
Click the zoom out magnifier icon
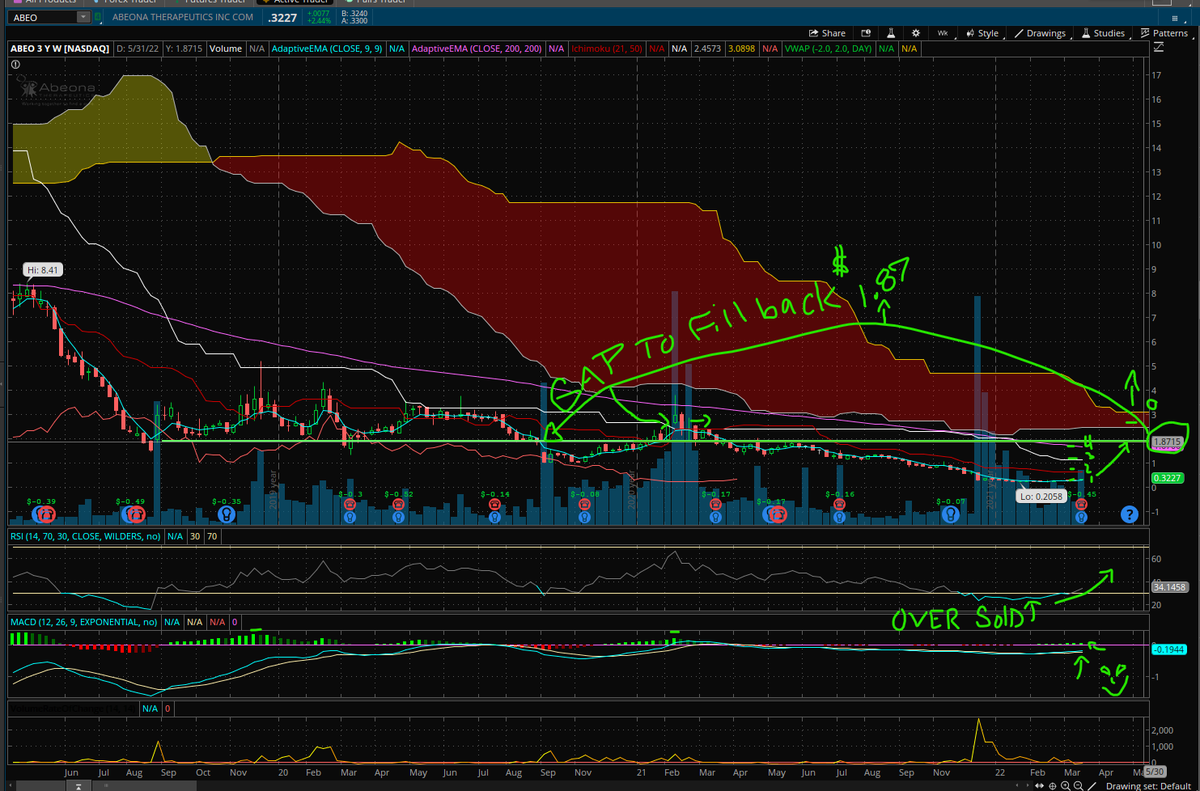pyautogui.click(x=1077, y=786)
